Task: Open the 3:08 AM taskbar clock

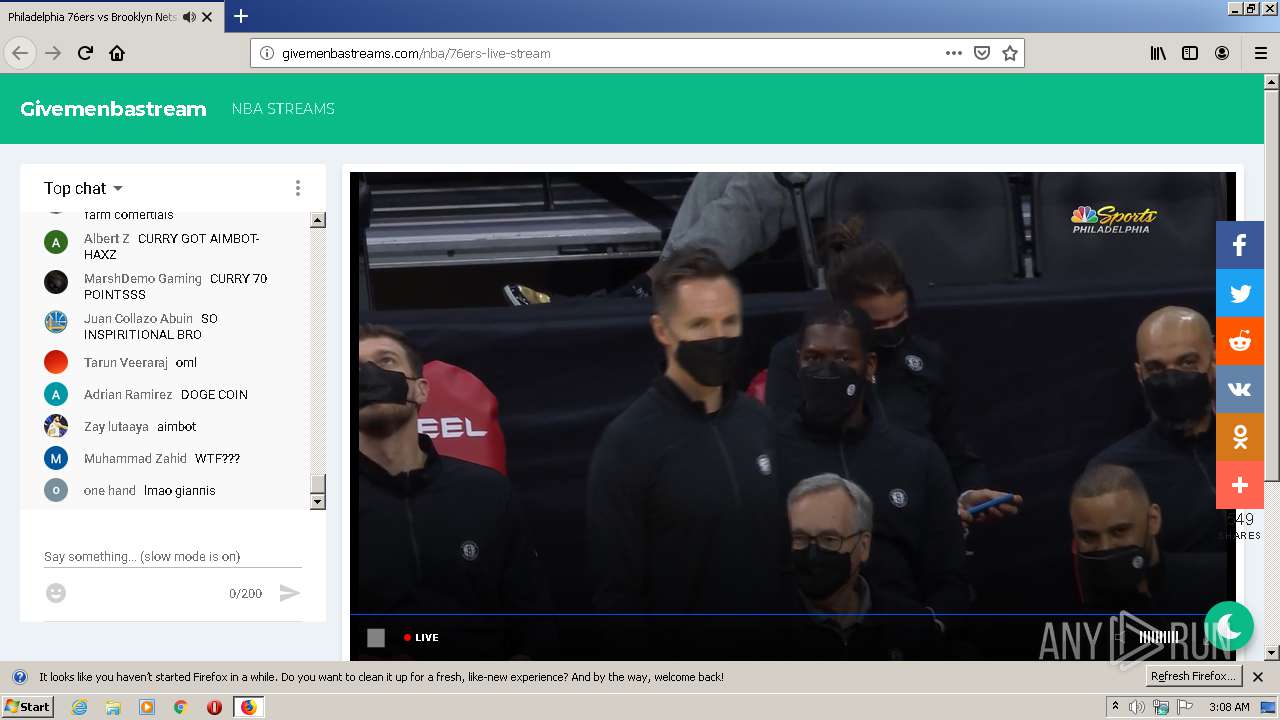Action: (x=1229, y=707)
